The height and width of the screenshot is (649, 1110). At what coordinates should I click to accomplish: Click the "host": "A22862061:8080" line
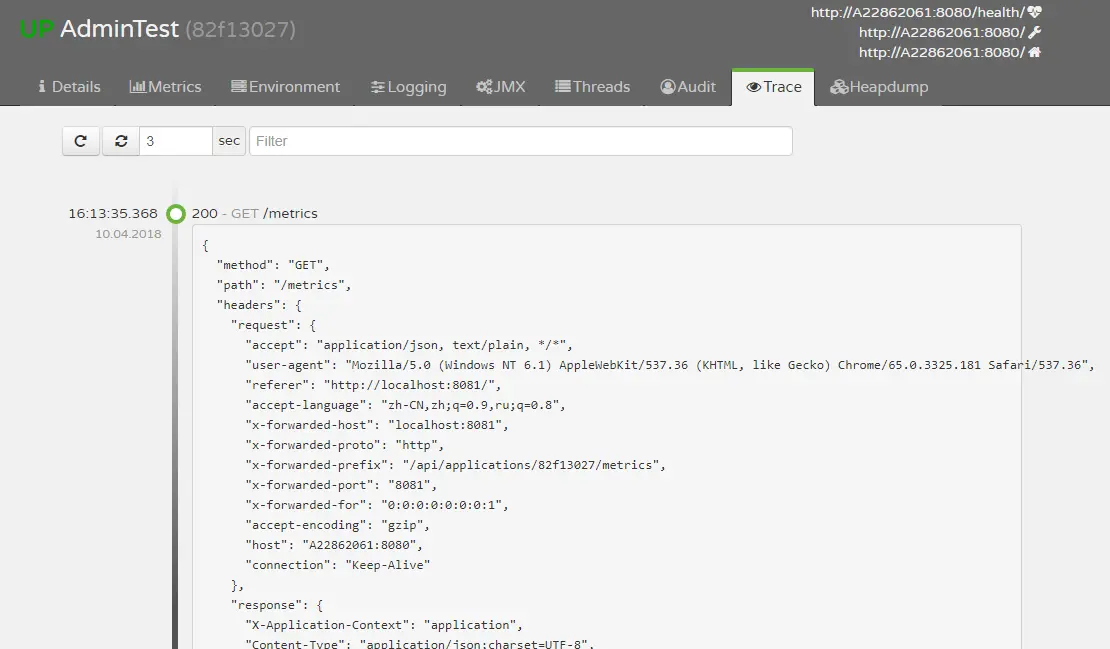334,545
